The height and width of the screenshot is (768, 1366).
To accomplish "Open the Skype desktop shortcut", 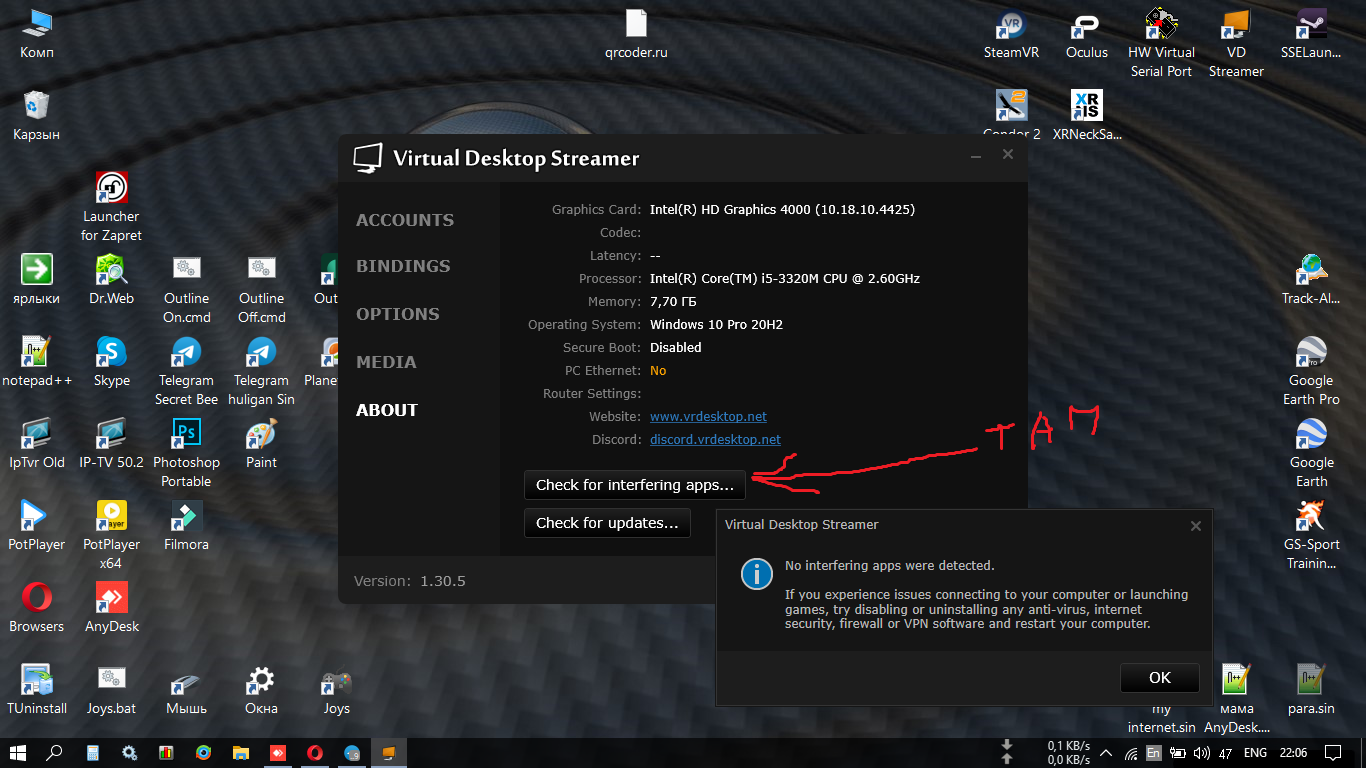I will (x=112, y=354).
